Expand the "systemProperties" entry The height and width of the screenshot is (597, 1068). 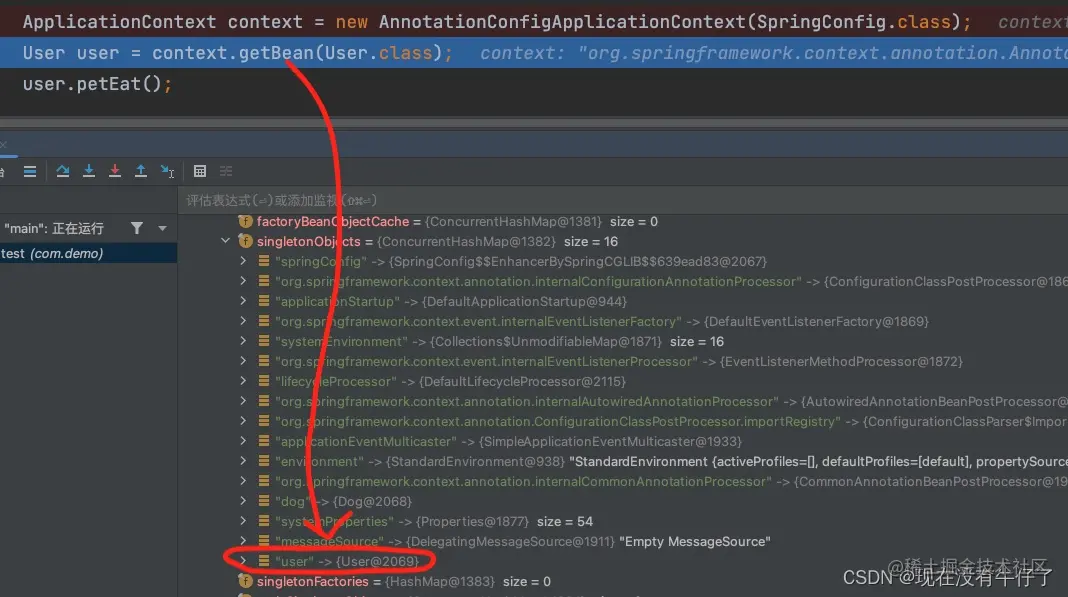(243, 521)
